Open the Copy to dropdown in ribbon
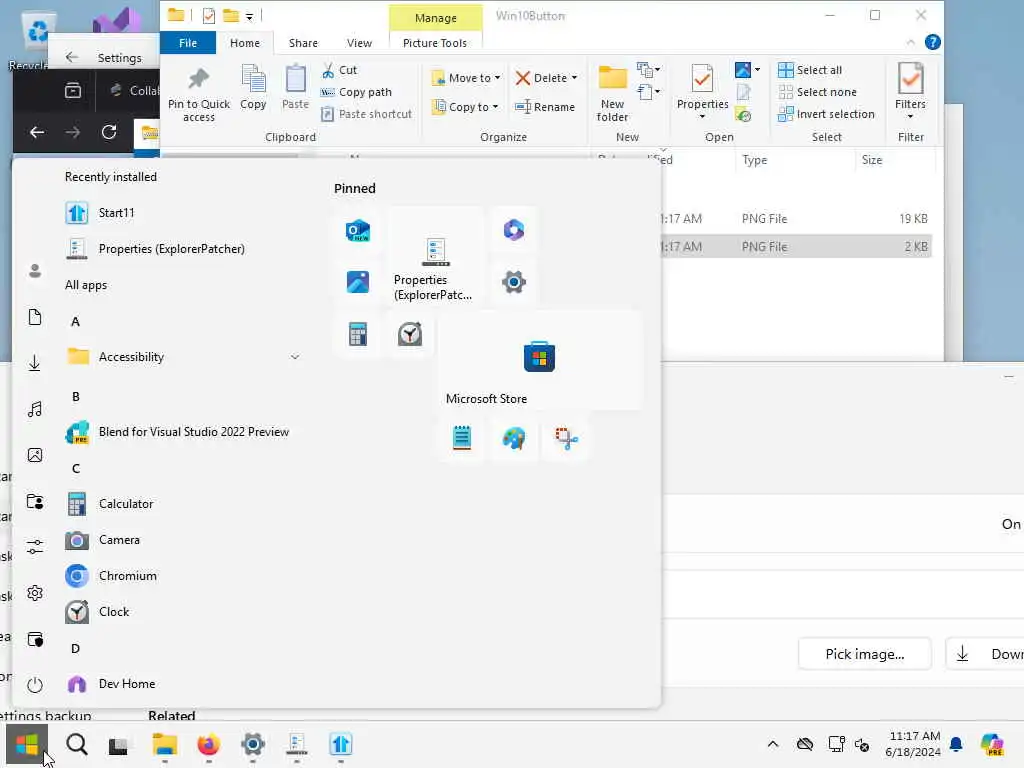The height and width of the screenshot is (768, 1024). 465,106
